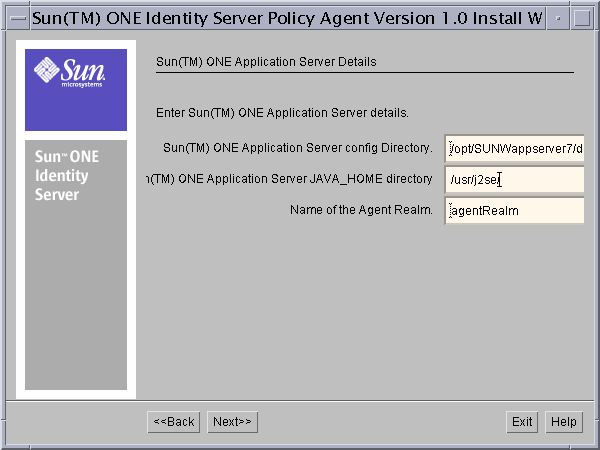Click the window title bar text
The height and width of the screenshot is (450, 600).
[287, 18]
